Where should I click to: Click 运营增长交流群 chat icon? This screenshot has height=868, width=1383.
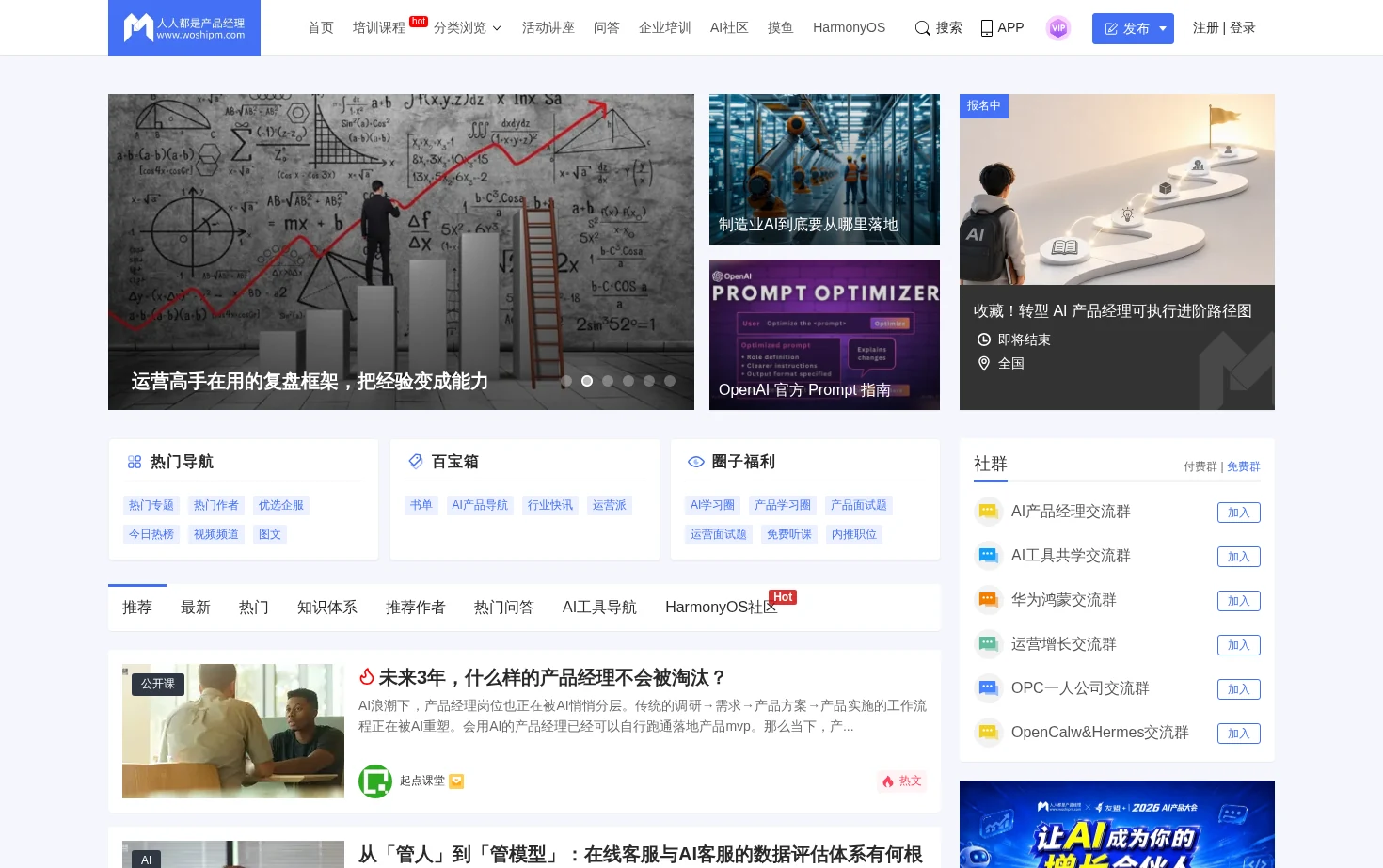click(989, 644)
